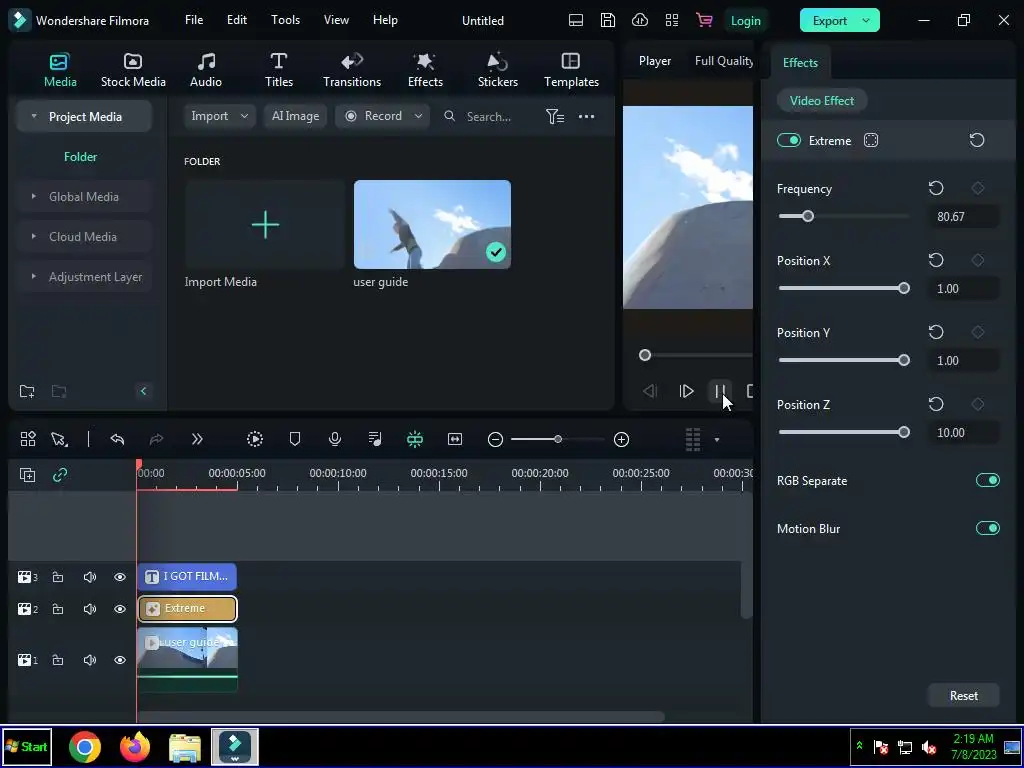This screenshot has height=768, width=1024.
Task: Select the Folder item
Action: (80, 157)
